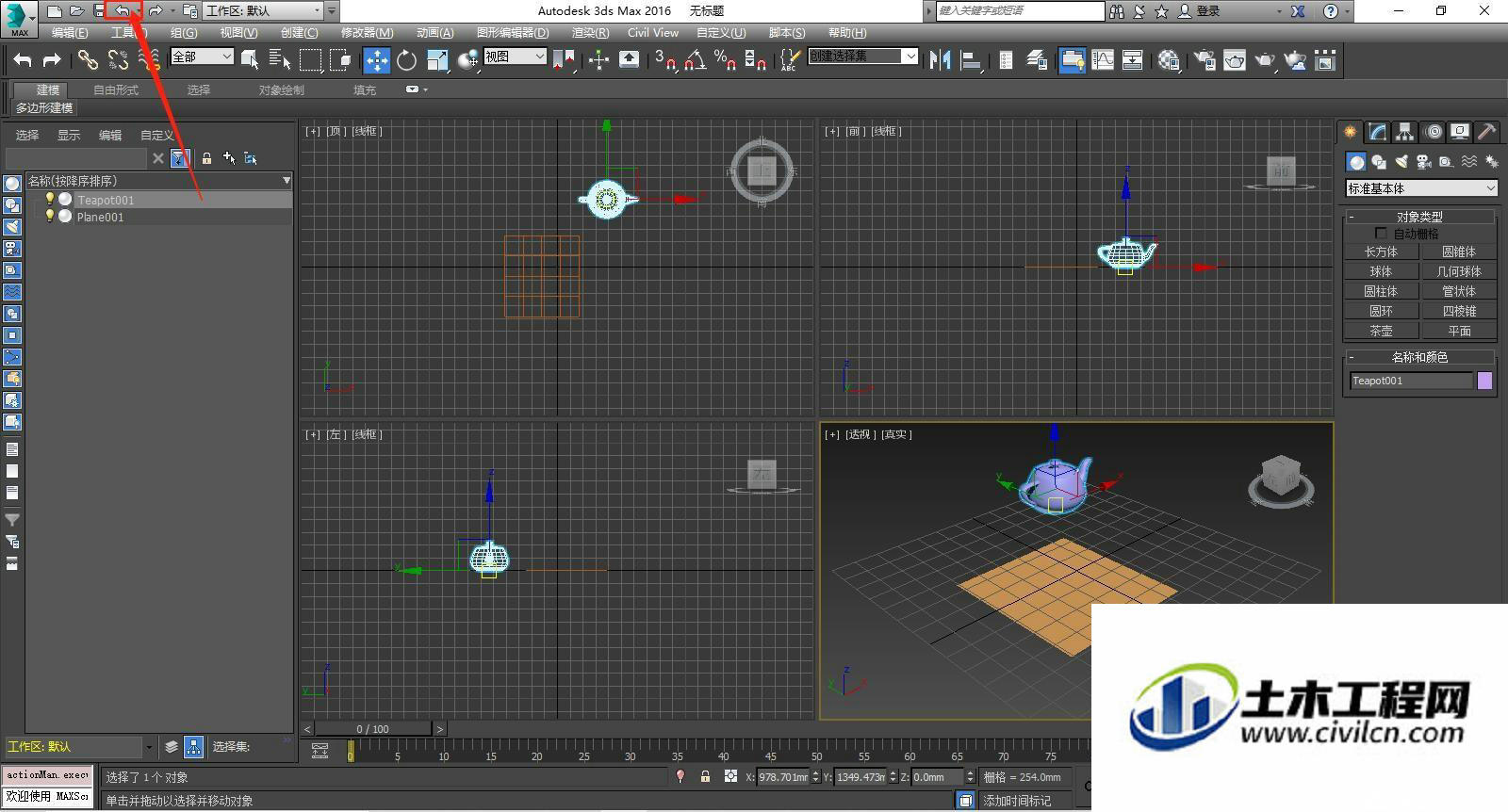This screenshot has width=1508, height=812.
Task: Select the Rotate tool
Action: point(406,60)
